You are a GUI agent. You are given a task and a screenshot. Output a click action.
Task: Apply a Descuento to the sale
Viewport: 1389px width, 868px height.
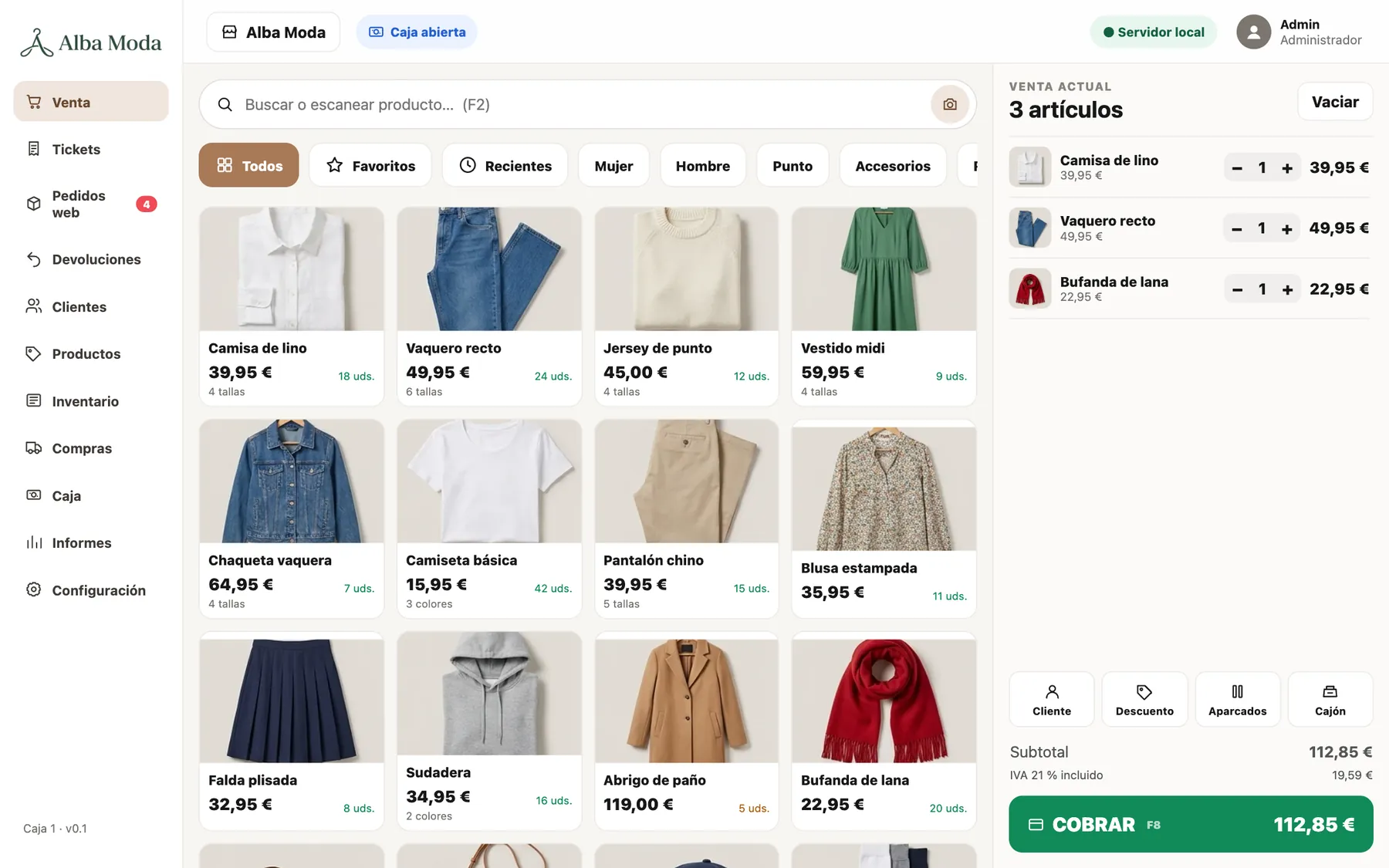pyautogui.click(x=1144, y=699)
